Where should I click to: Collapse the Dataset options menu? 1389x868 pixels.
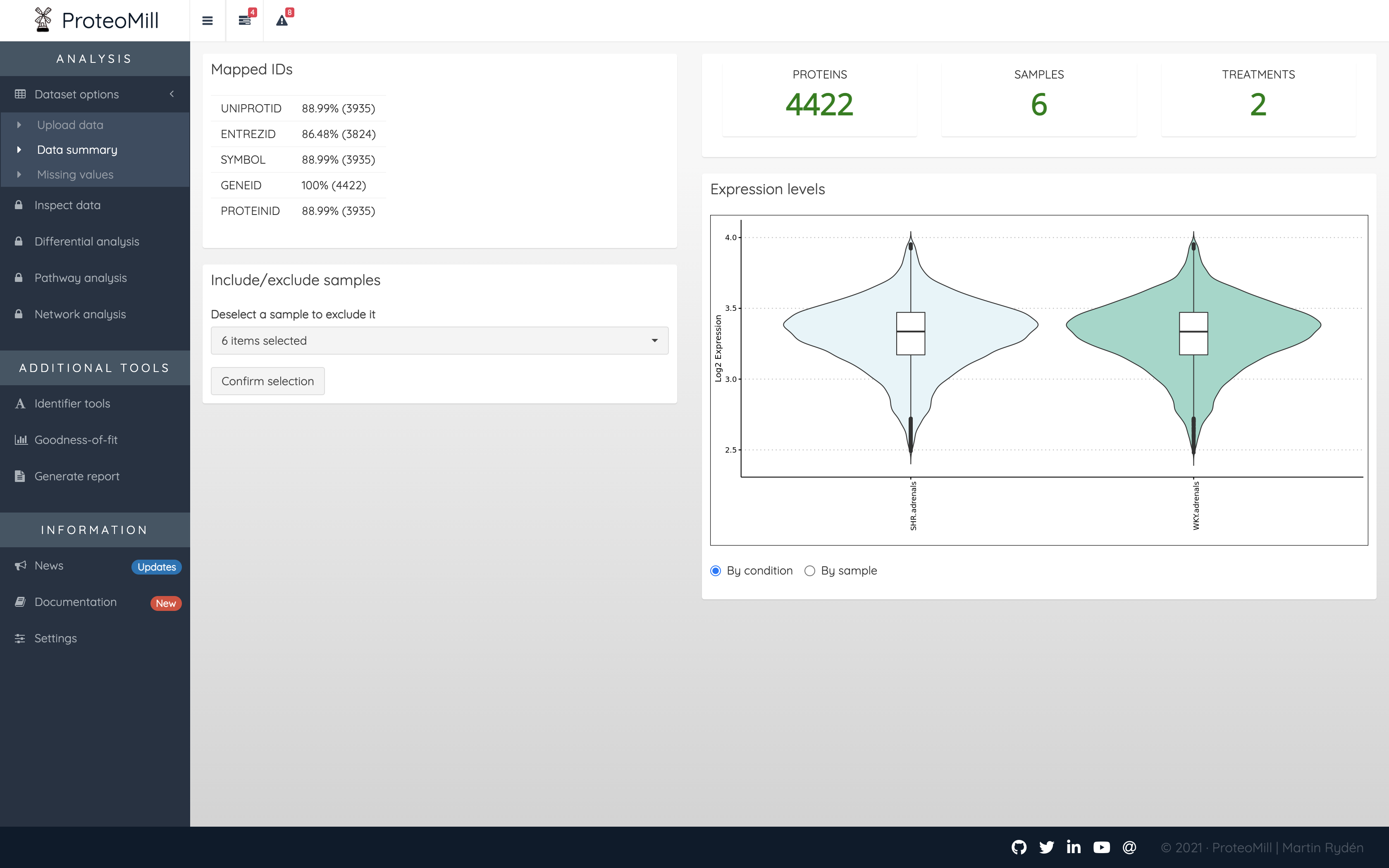coord(95,94)
